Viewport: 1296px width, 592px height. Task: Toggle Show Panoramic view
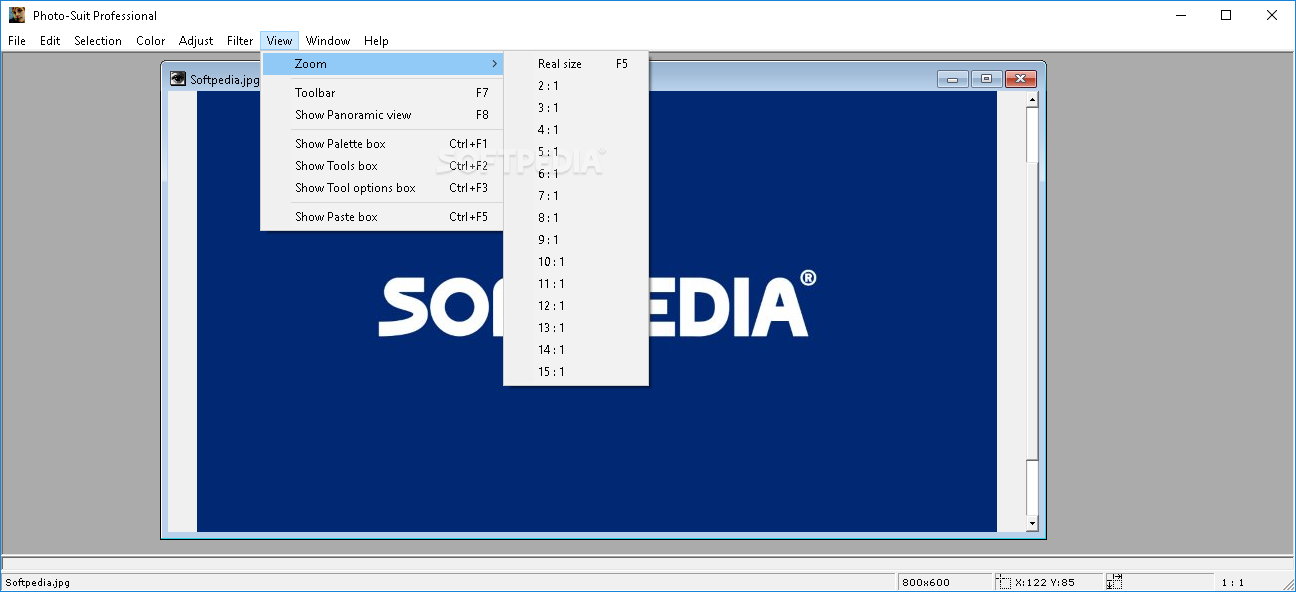[x=382, y=115]
